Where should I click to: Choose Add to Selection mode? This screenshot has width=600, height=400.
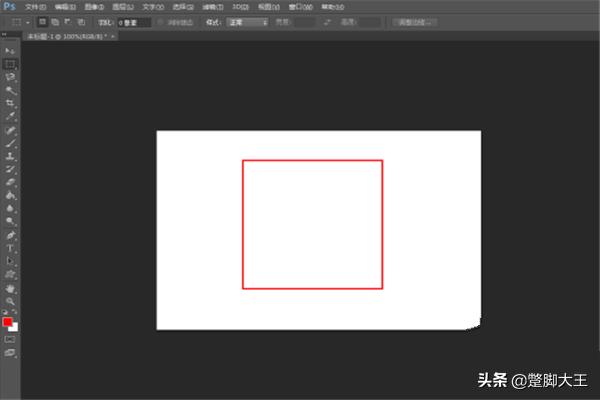55,22
